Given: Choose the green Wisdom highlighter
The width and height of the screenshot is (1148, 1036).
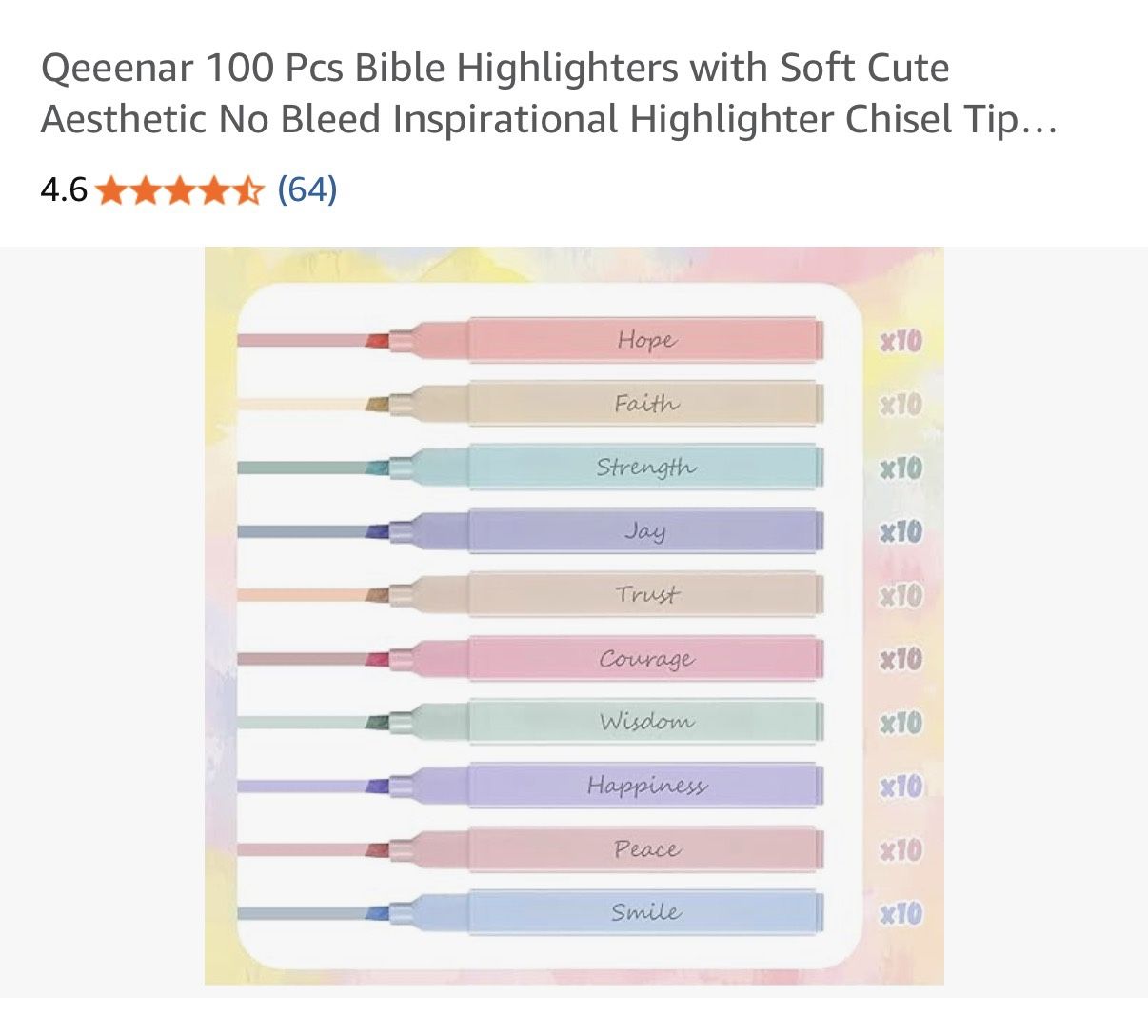Looking at the screenshot, I should [644, 722].
